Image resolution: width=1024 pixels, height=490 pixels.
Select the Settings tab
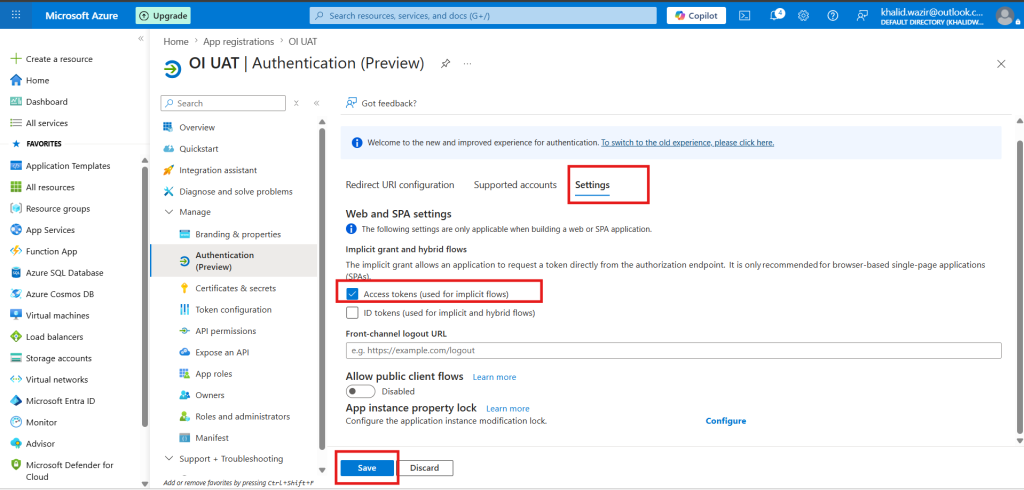click(x=592, y=185)
